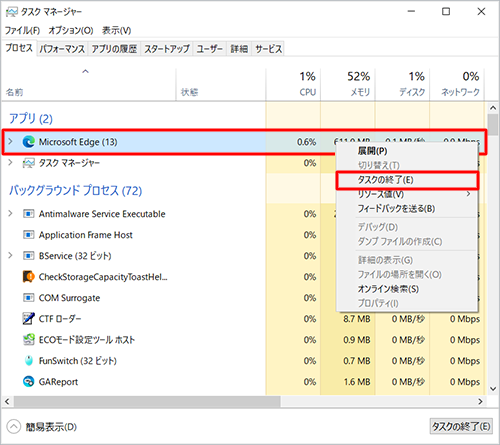Click the 簡易表示(D) link
This screenshot has width=500, height=445.
point(51,427)
